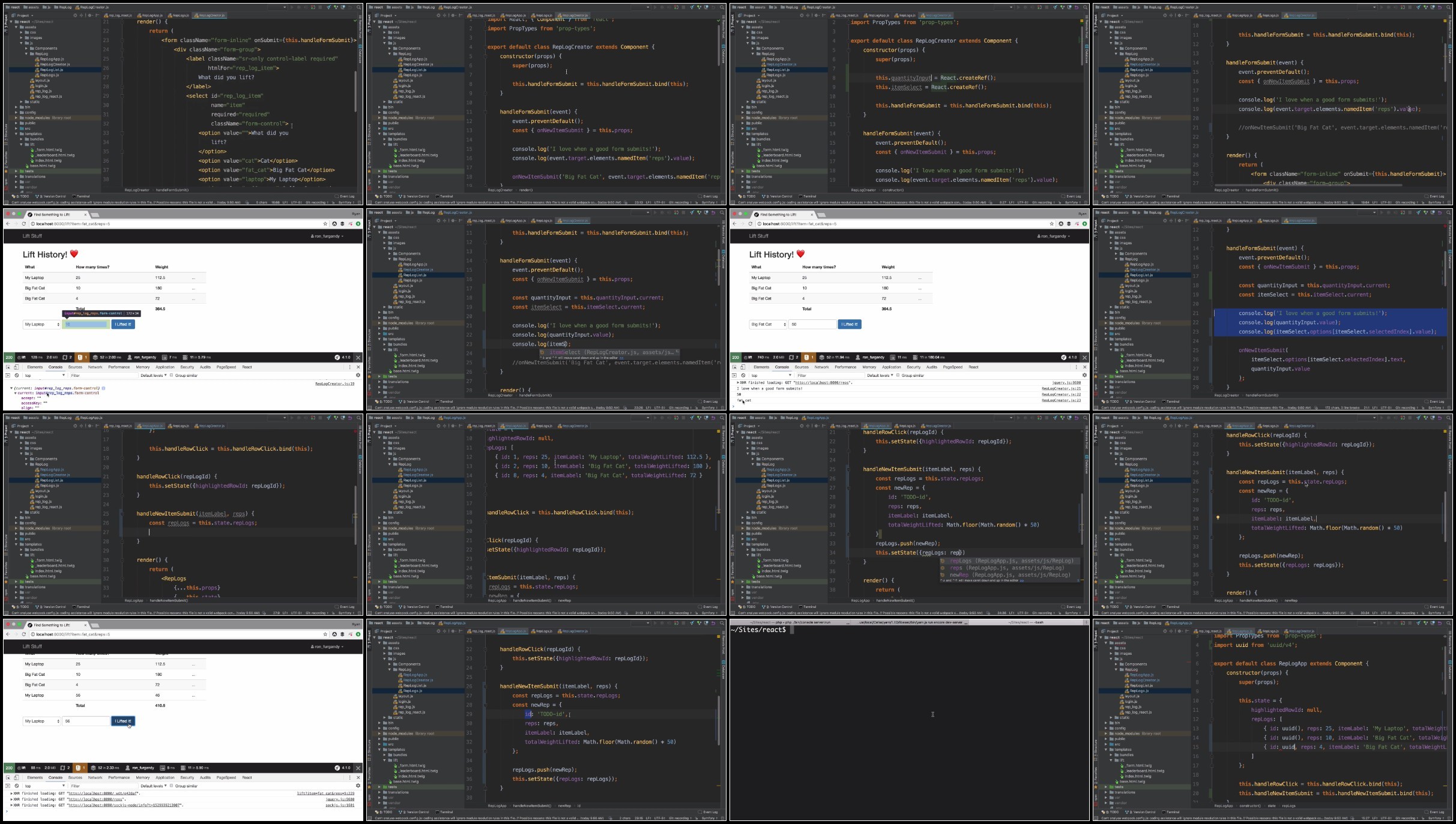Image resolution: width=1456 pixels, height=824 pixels.
Task: Open console settings gear in DevTools listing sockjs-node request
Action: point(358,786)
